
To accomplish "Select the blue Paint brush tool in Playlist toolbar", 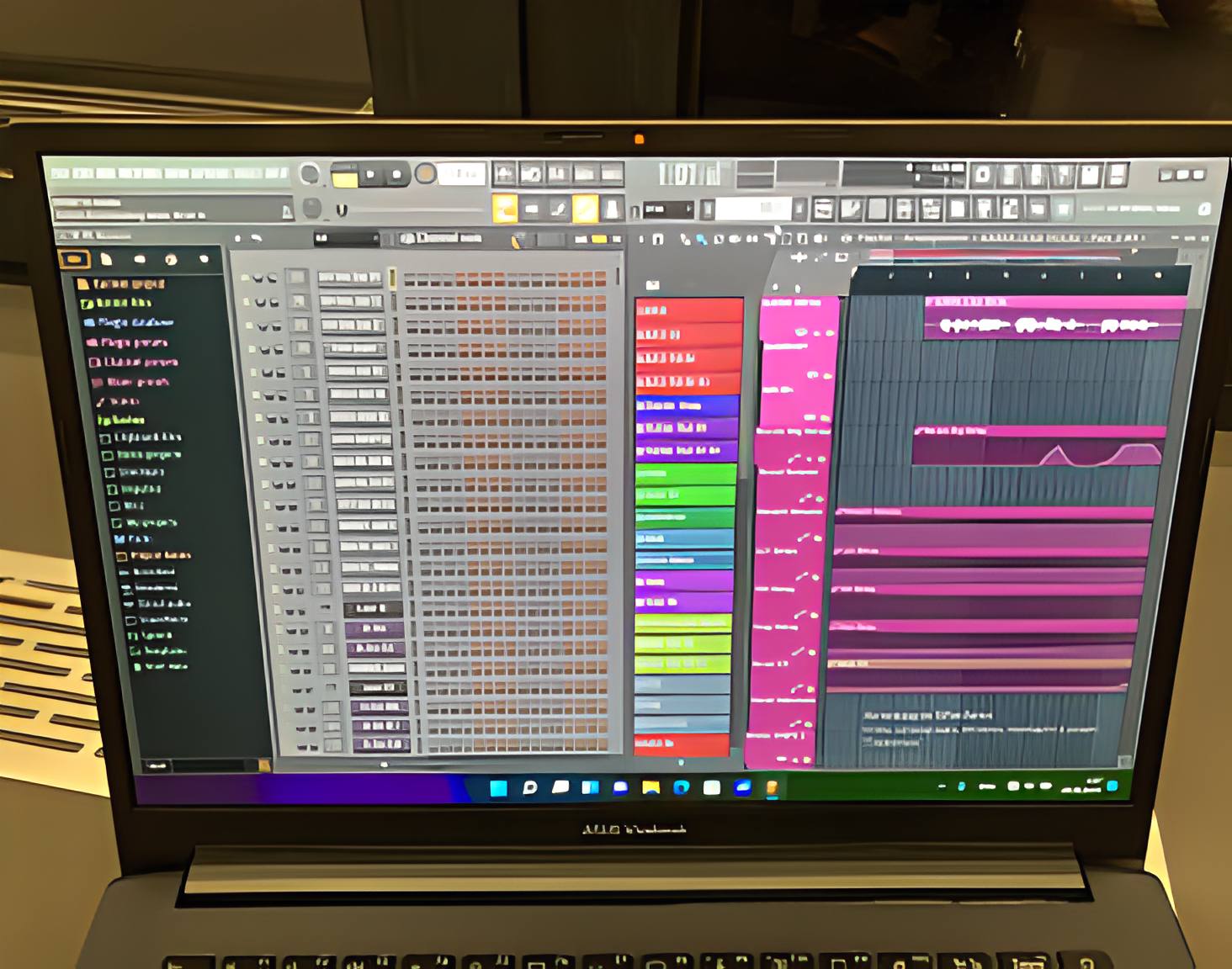I will [701, 240].
